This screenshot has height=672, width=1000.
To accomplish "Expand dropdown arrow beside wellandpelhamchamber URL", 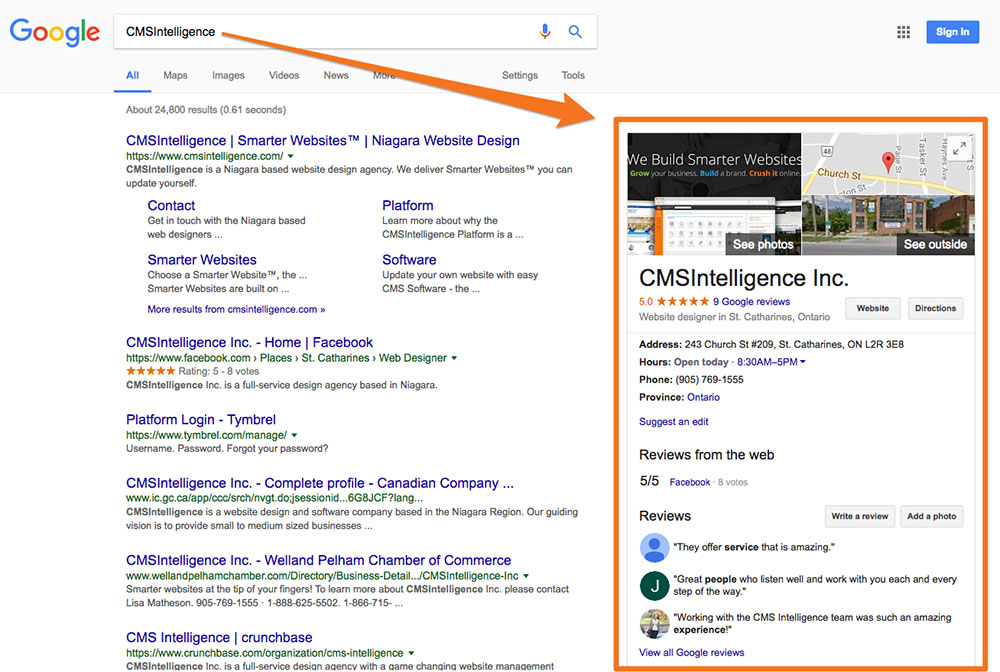I will pyautogui.click(x=526, y=576).
